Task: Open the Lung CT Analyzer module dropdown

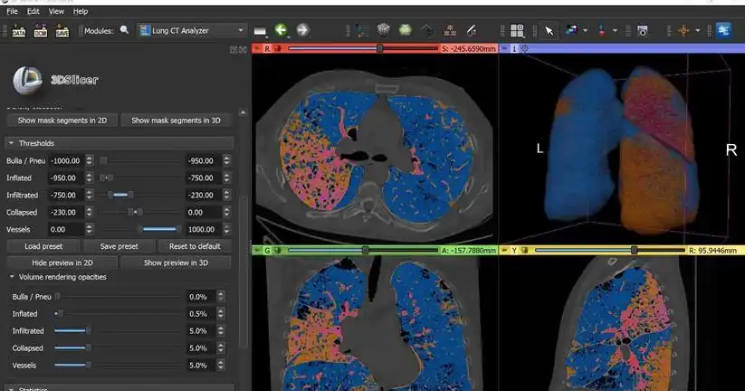Action: click(192, 31)
